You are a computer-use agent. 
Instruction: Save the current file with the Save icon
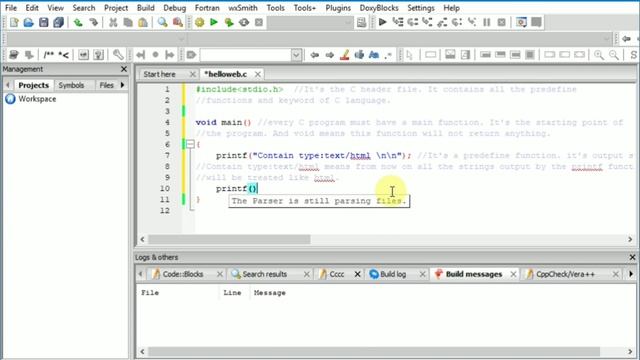(44, 22)
